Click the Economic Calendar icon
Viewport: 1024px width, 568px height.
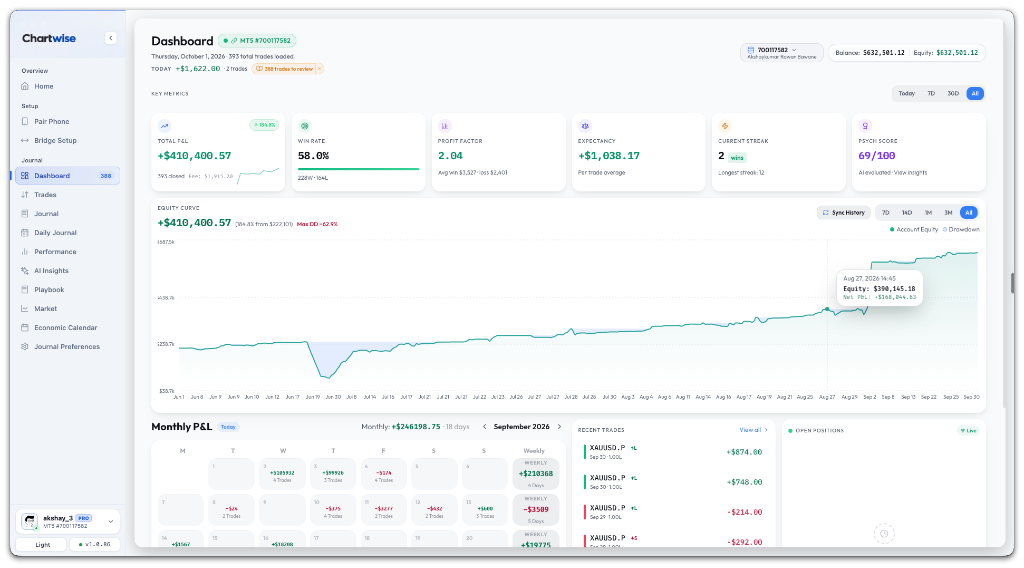pyautogui.click(x=25, y=327)
